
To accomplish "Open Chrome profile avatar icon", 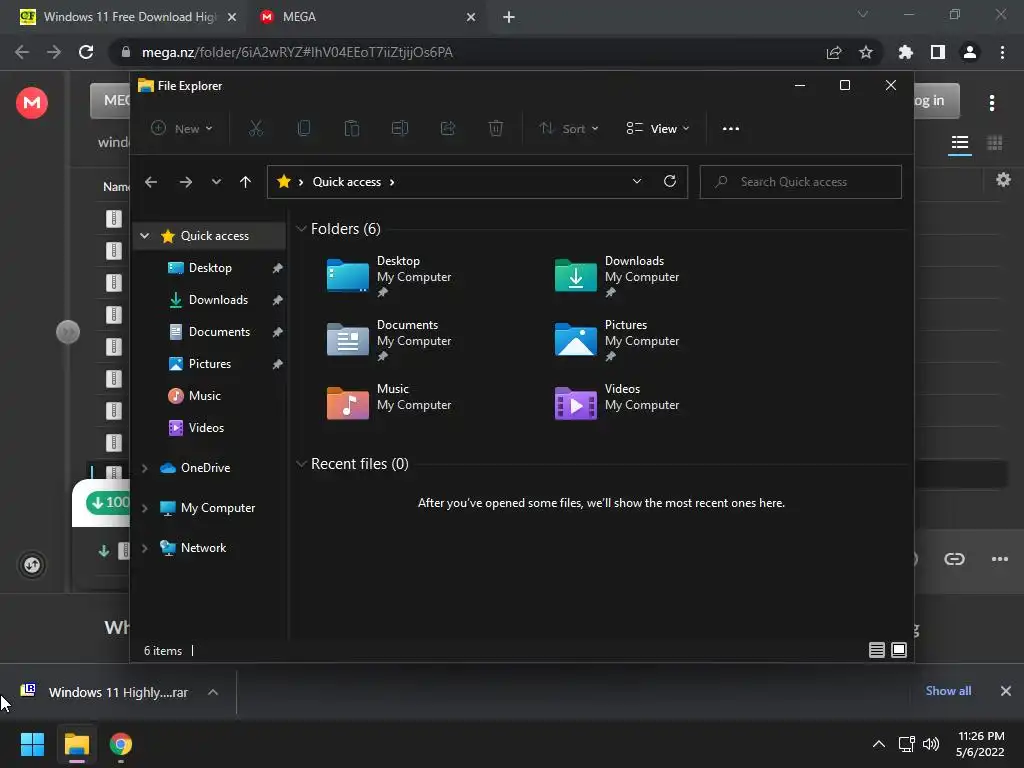I will 970,52.
